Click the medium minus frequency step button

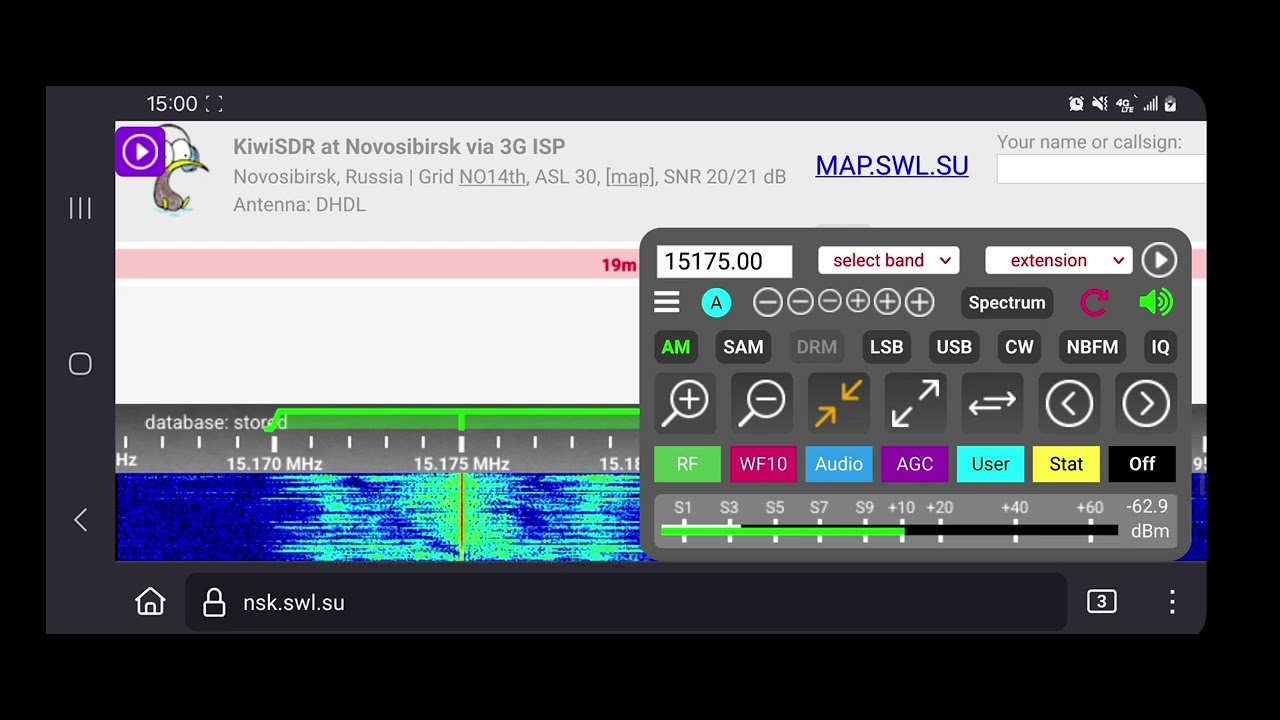click(x=800, y=302)
